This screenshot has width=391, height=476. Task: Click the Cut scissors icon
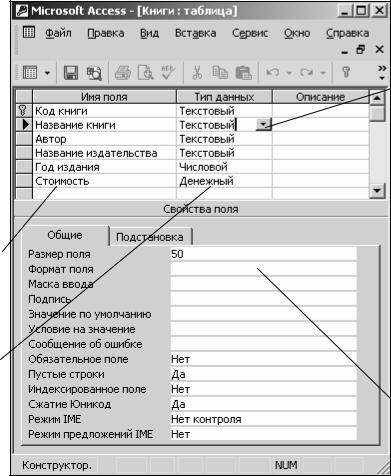(x=197, y=72)
